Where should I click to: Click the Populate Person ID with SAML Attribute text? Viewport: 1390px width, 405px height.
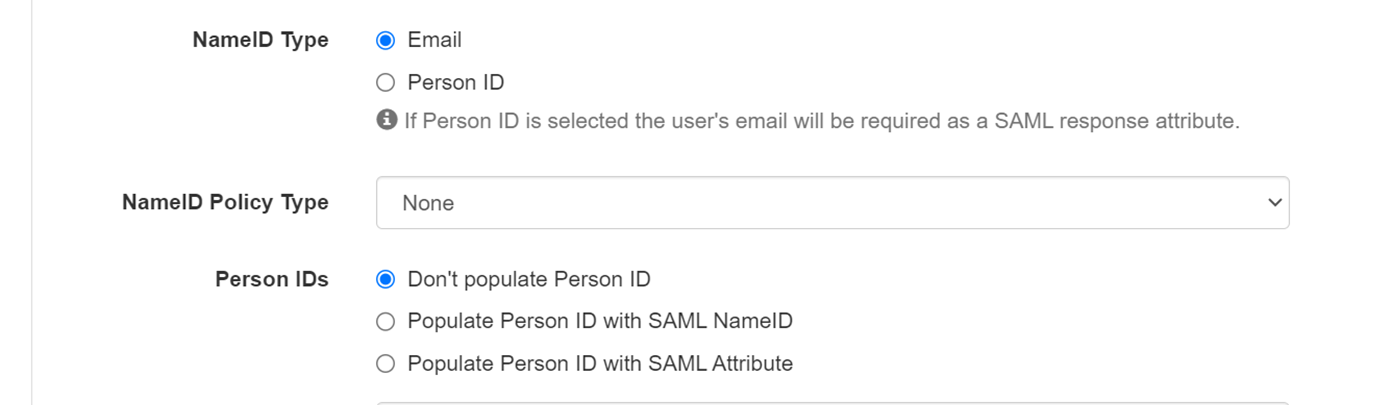600,363
